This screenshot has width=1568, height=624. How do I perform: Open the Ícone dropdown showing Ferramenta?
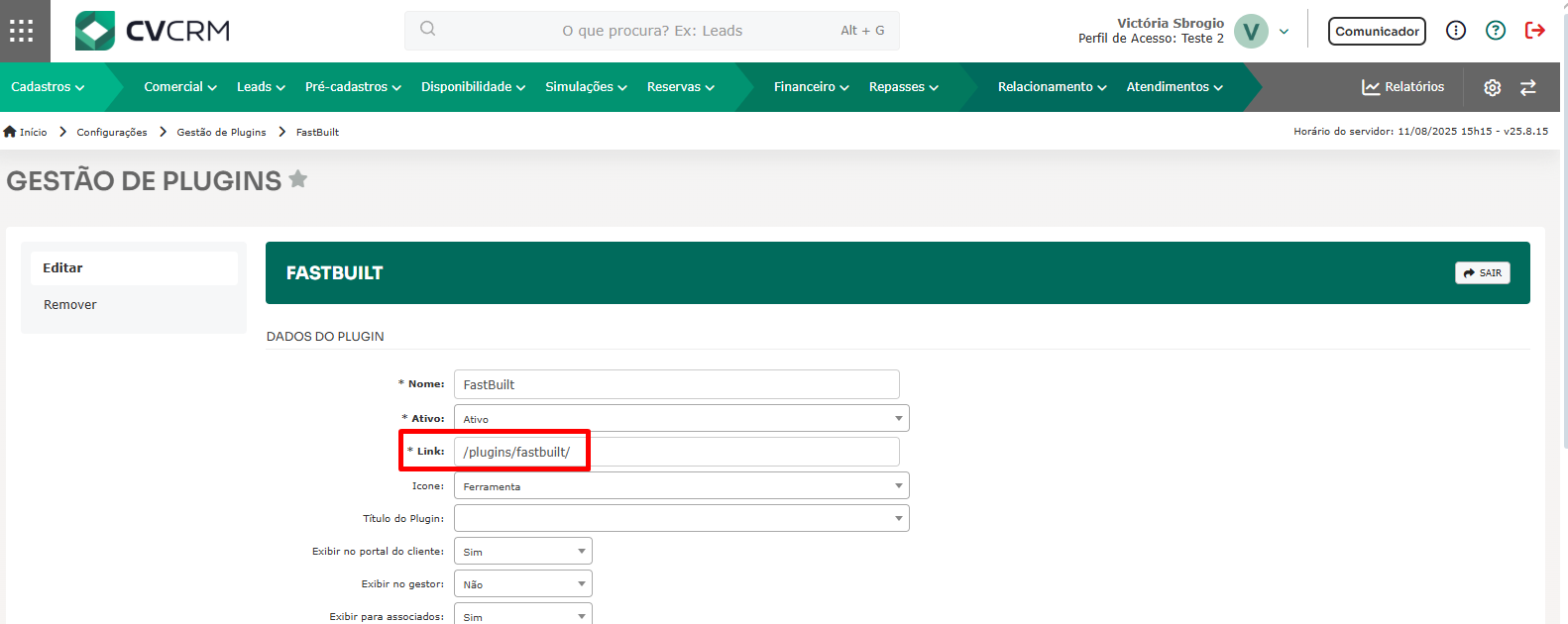681,485
